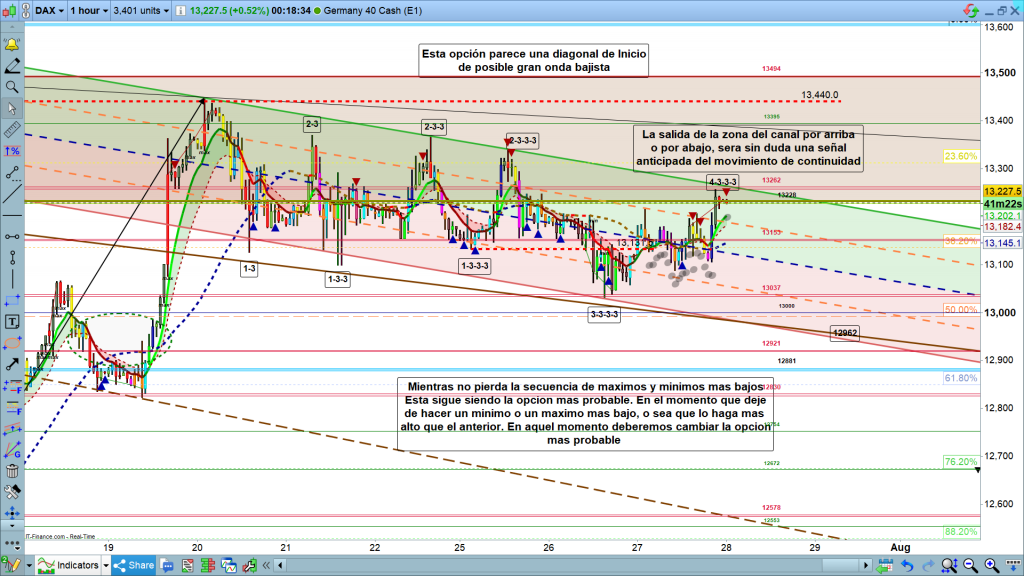Screen dimensions: 1024x576
Task: Click the Indicators button
Action: coord(70,565)
